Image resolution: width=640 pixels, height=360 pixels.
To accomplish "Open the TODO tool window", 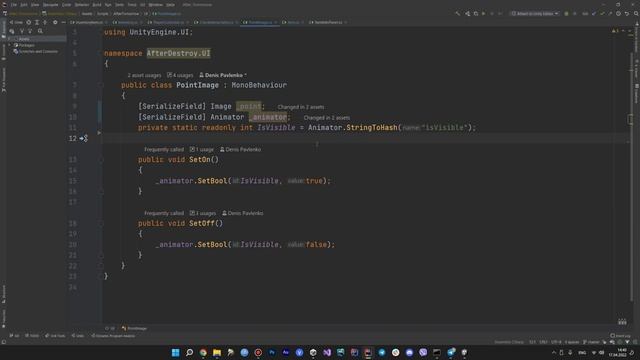I will 32,336.
